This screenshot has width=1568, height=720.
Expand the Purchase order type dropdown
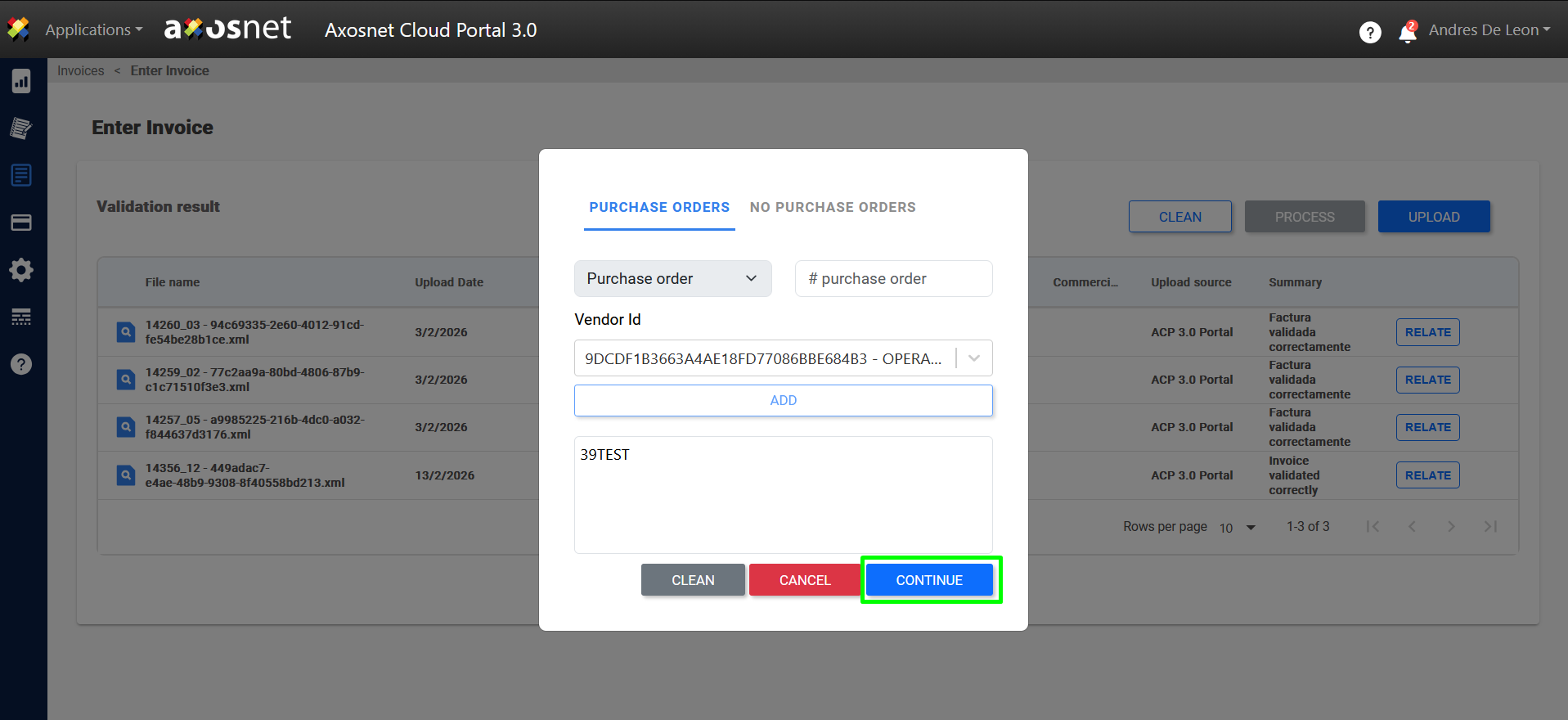tap(672, 279)
